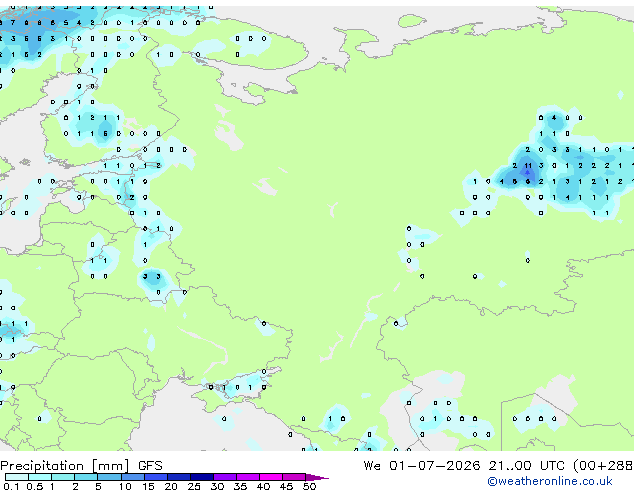Select the date text '01-07-2026'
Image resolution: width=634 pixels, height=490 pixels.
click(434, 466)
